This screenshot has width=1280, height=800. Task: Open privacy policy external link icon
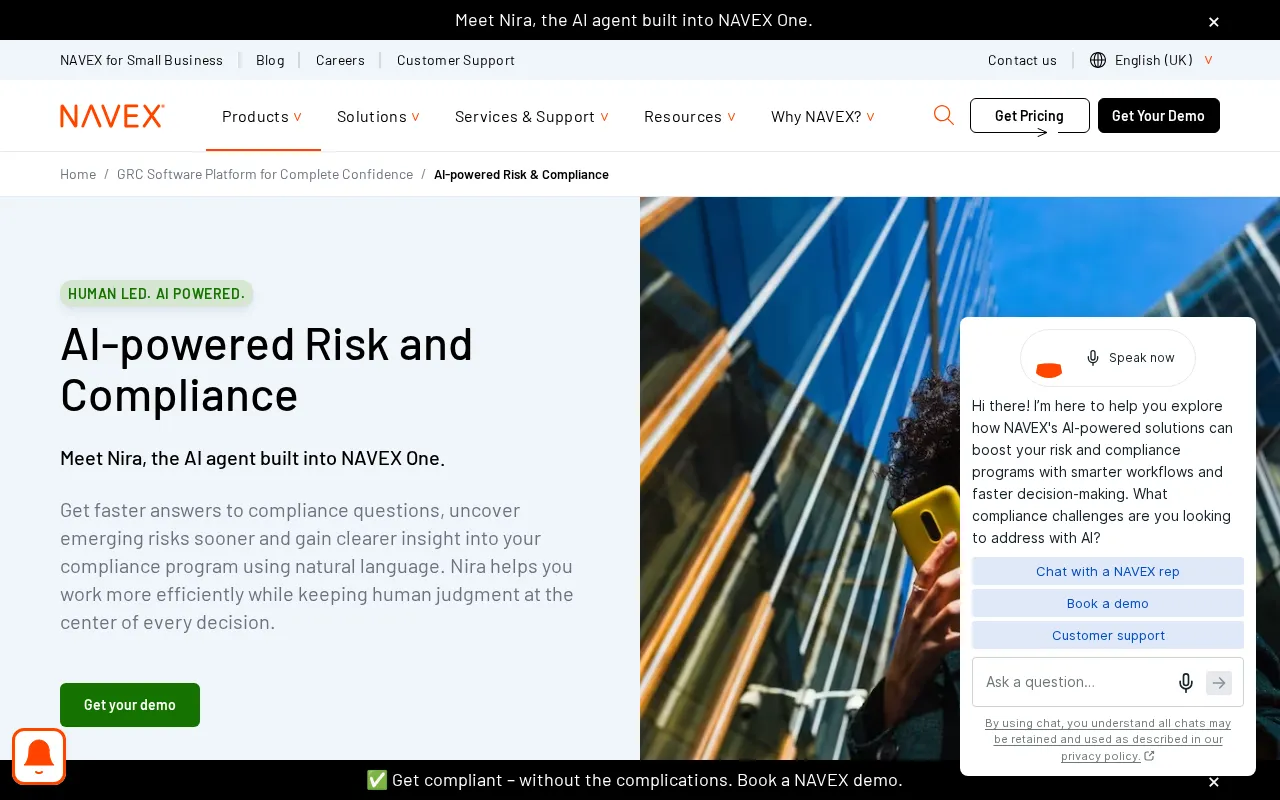coord(1149,756)
